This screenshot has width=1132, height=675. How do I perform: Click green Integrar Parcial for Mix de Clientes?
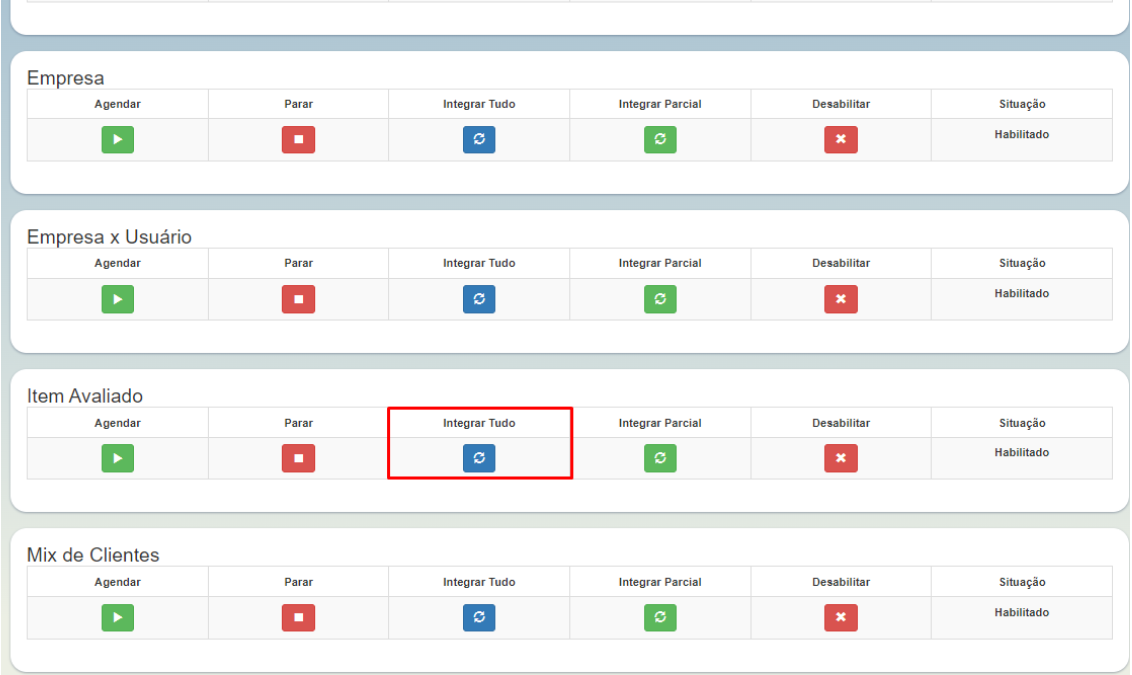[x=660, y=617]
